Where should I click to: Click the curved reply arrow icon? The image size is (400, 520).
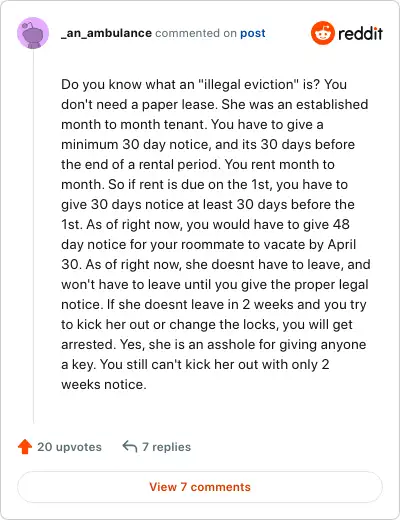(x=130, y=447)
